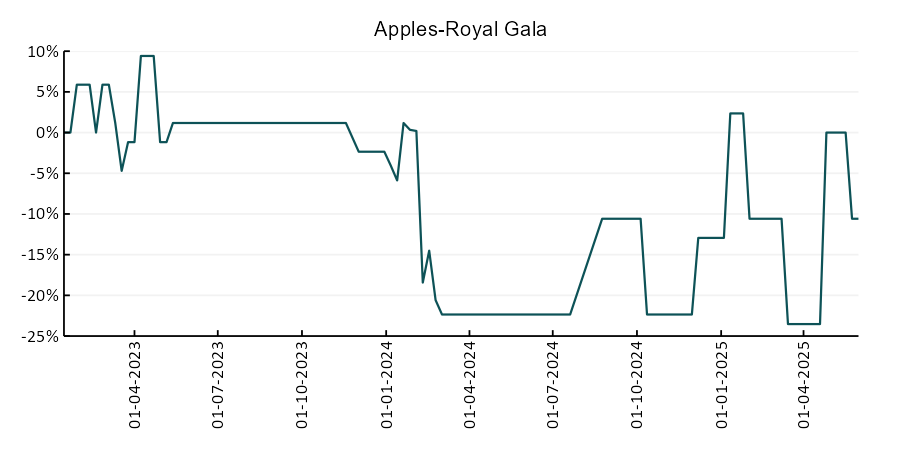The image size is (900, 450).
Task: Click the 0% y-axis label
Action: click(48, 133)
